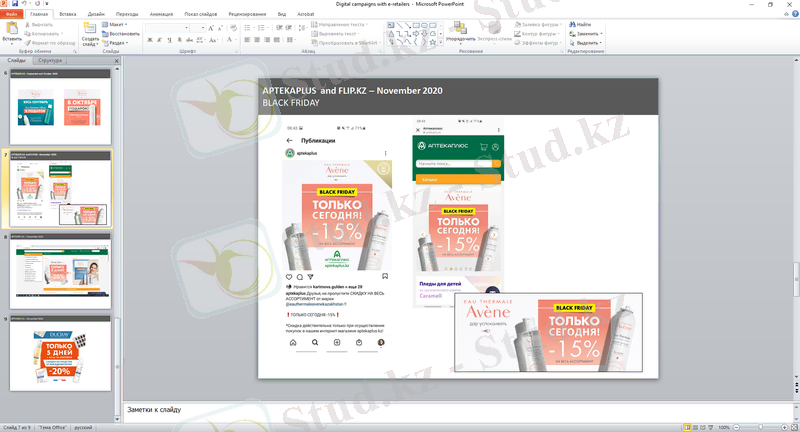Open the Copy (Копировать) dropdown arrow
800x432 pixels.
pos(62,34)
